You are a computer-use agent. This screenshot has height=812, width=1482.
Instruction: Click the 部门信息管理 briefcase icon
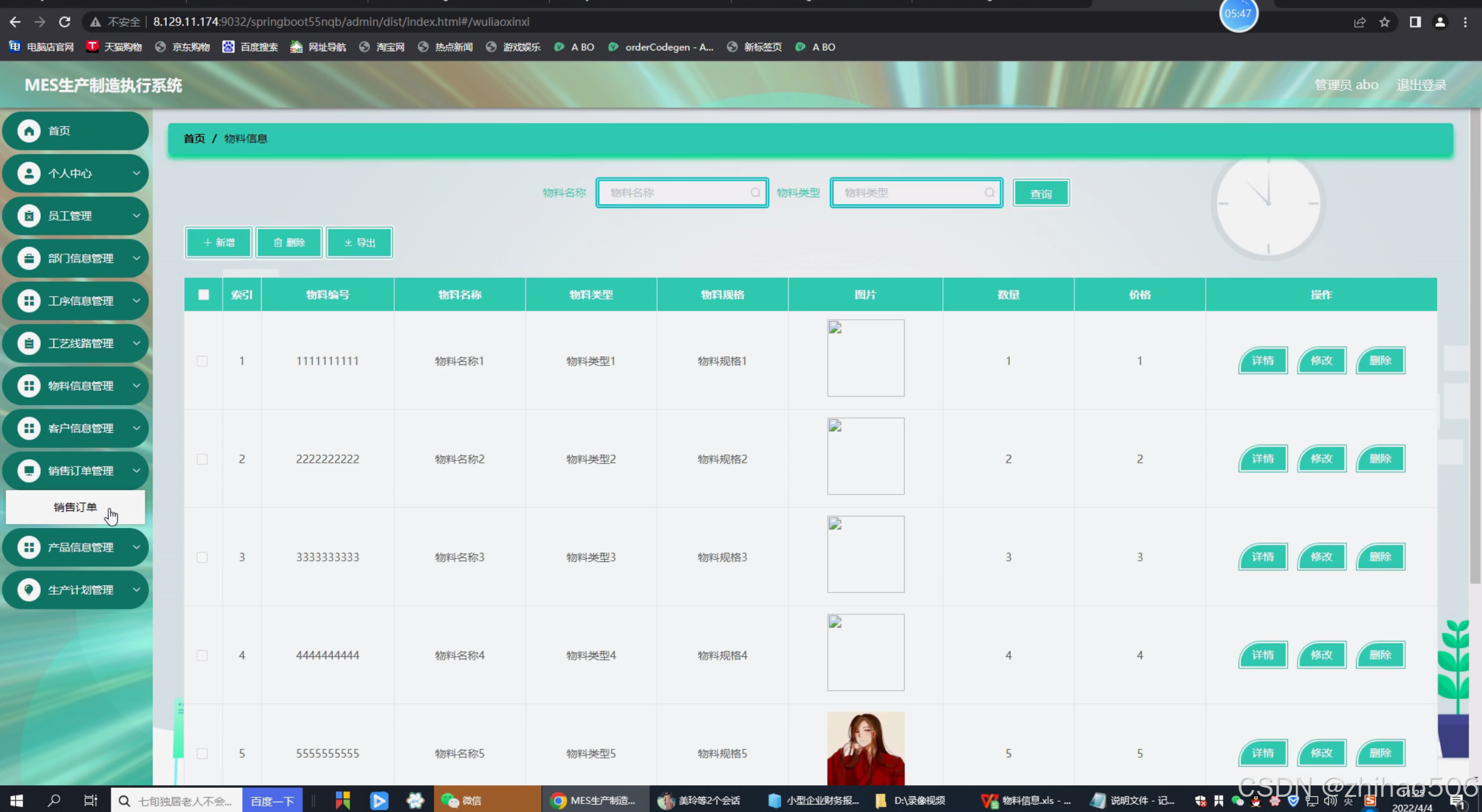point(29,259)
